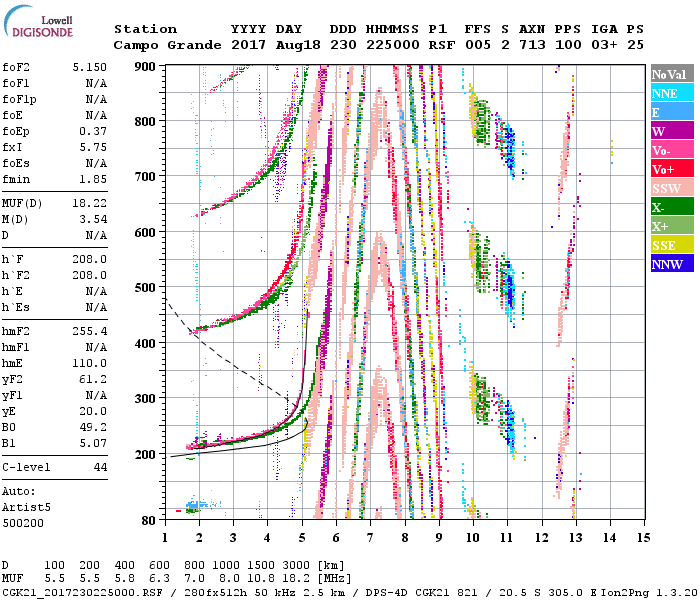Screen dimensions: 700x600
Task: Click the IGA value 03+ in header
Action: (604, 45)
